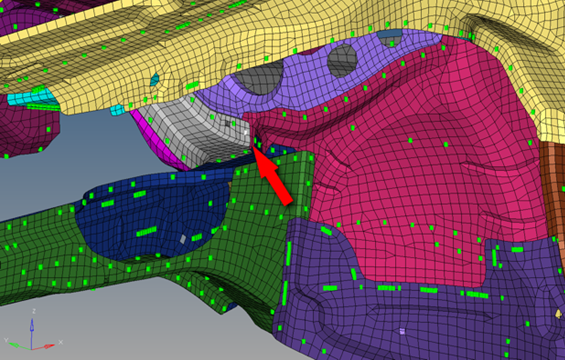Click the long green weld strip on blue part

(146, 231)
